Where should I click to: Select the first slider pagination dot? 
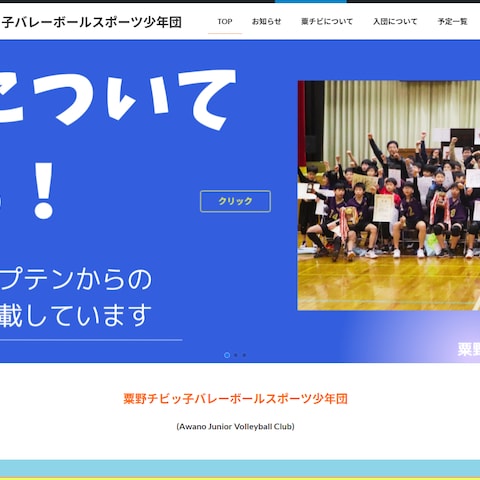point(227,355)
